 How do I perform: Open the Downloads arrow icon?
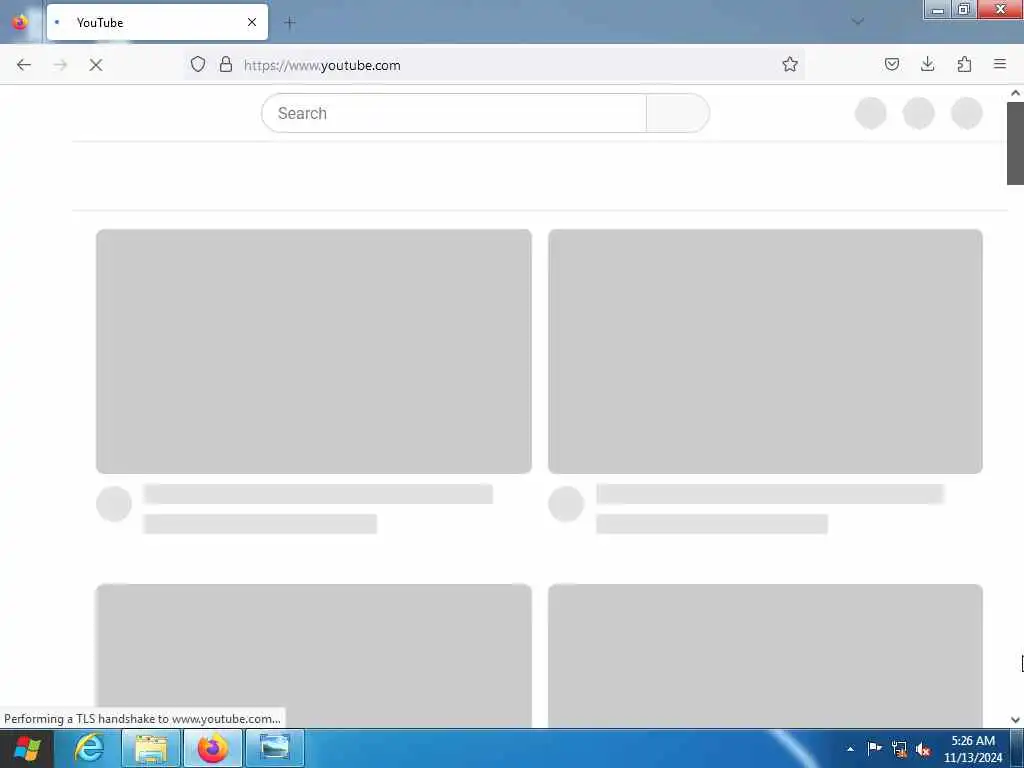point(927,64)
